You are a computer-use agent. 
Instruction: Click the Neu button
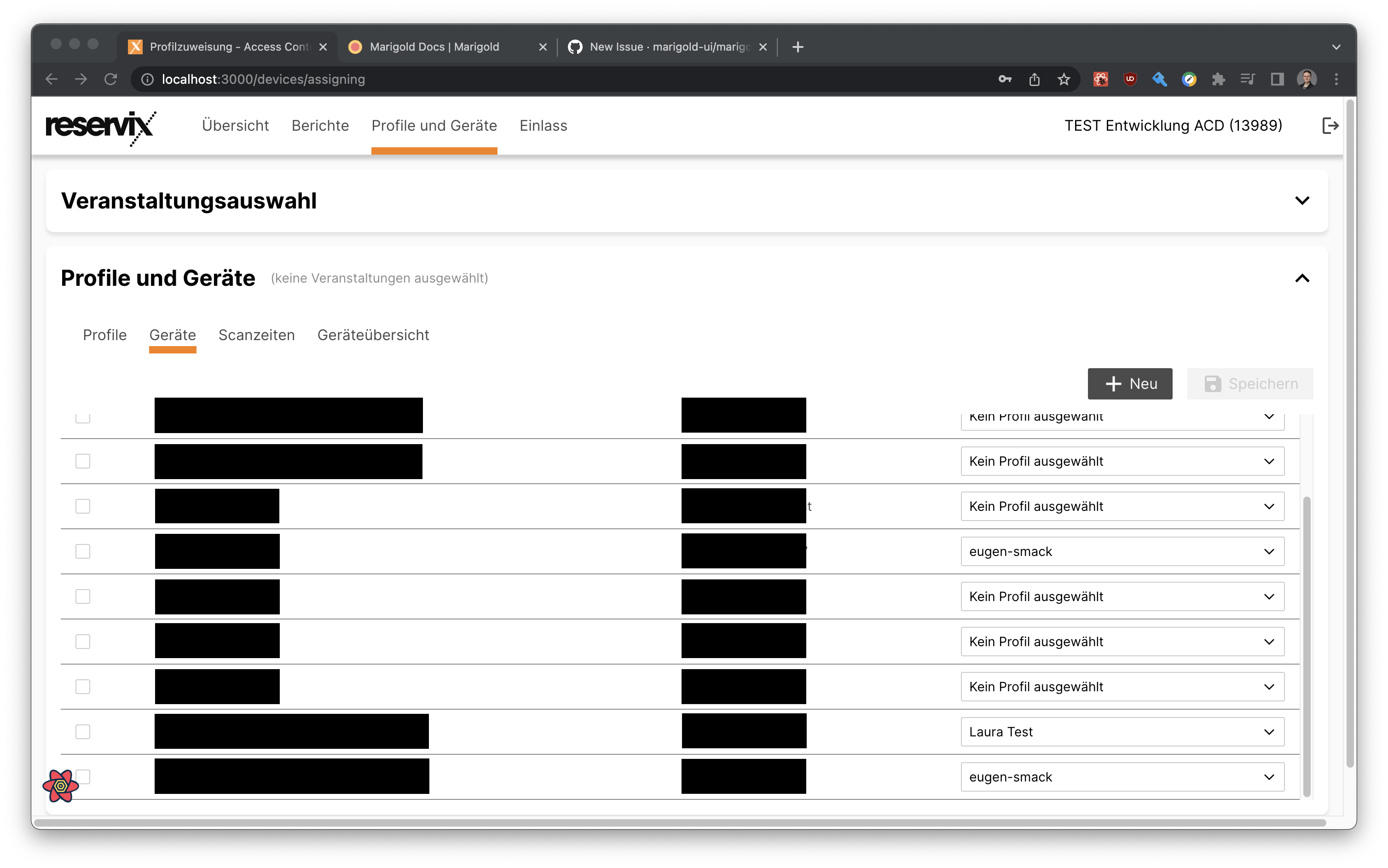click(x=1130, y=383)
